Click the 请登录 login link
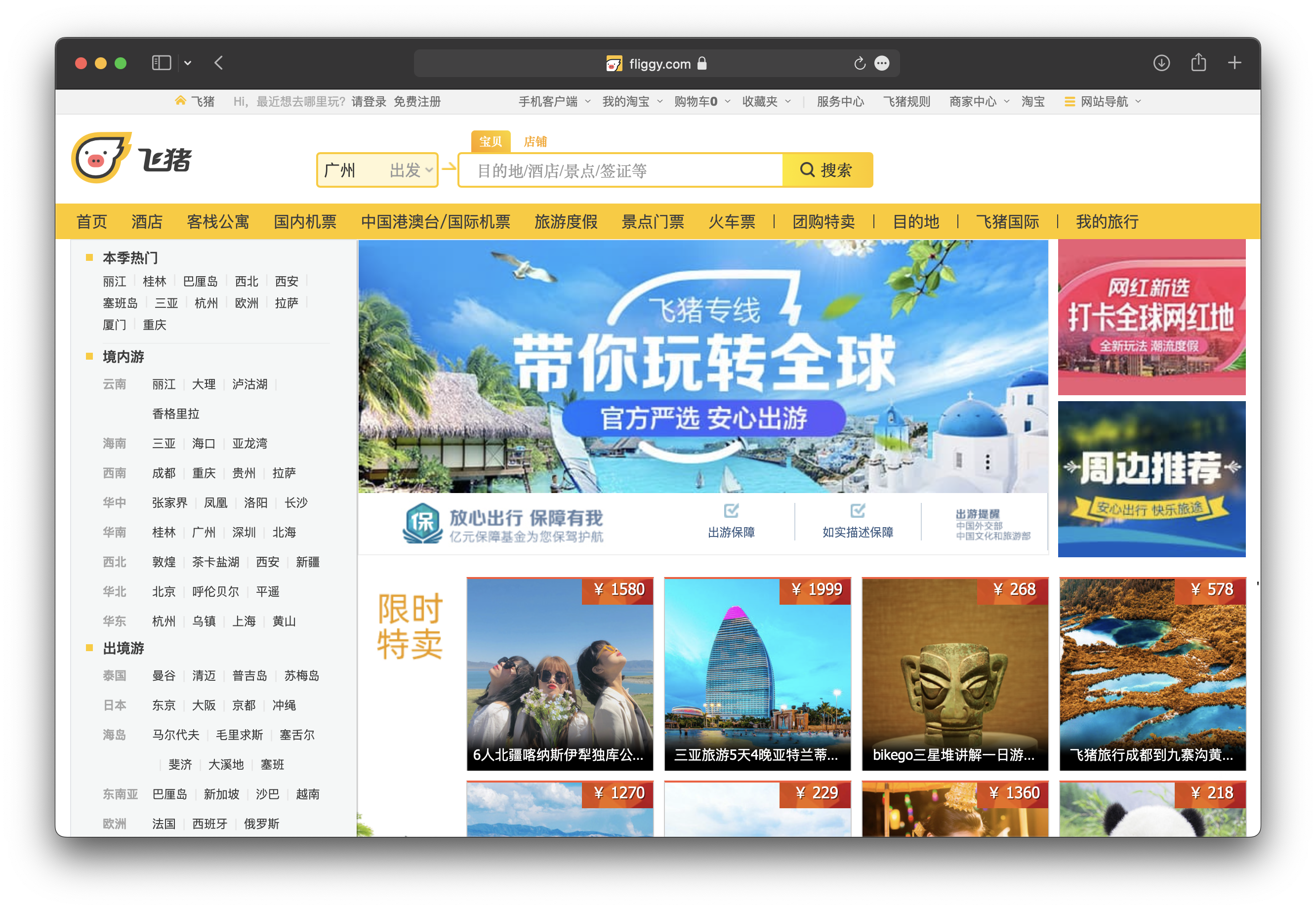Screen dimensions: 1316x910 click(x=369, y=101)
